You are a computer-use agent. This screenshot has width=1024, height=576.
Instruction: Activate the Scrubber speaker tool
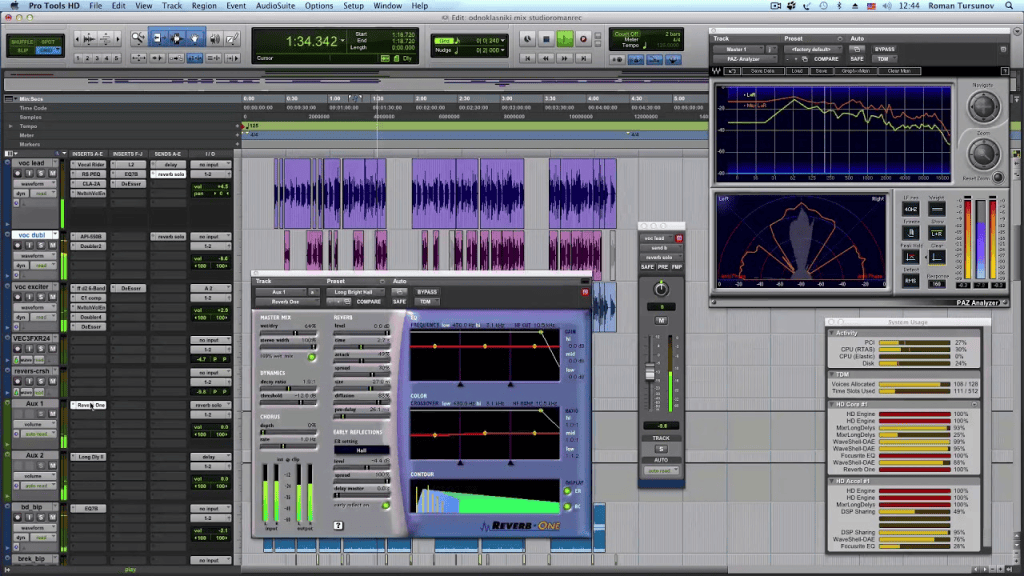(214, 39)
